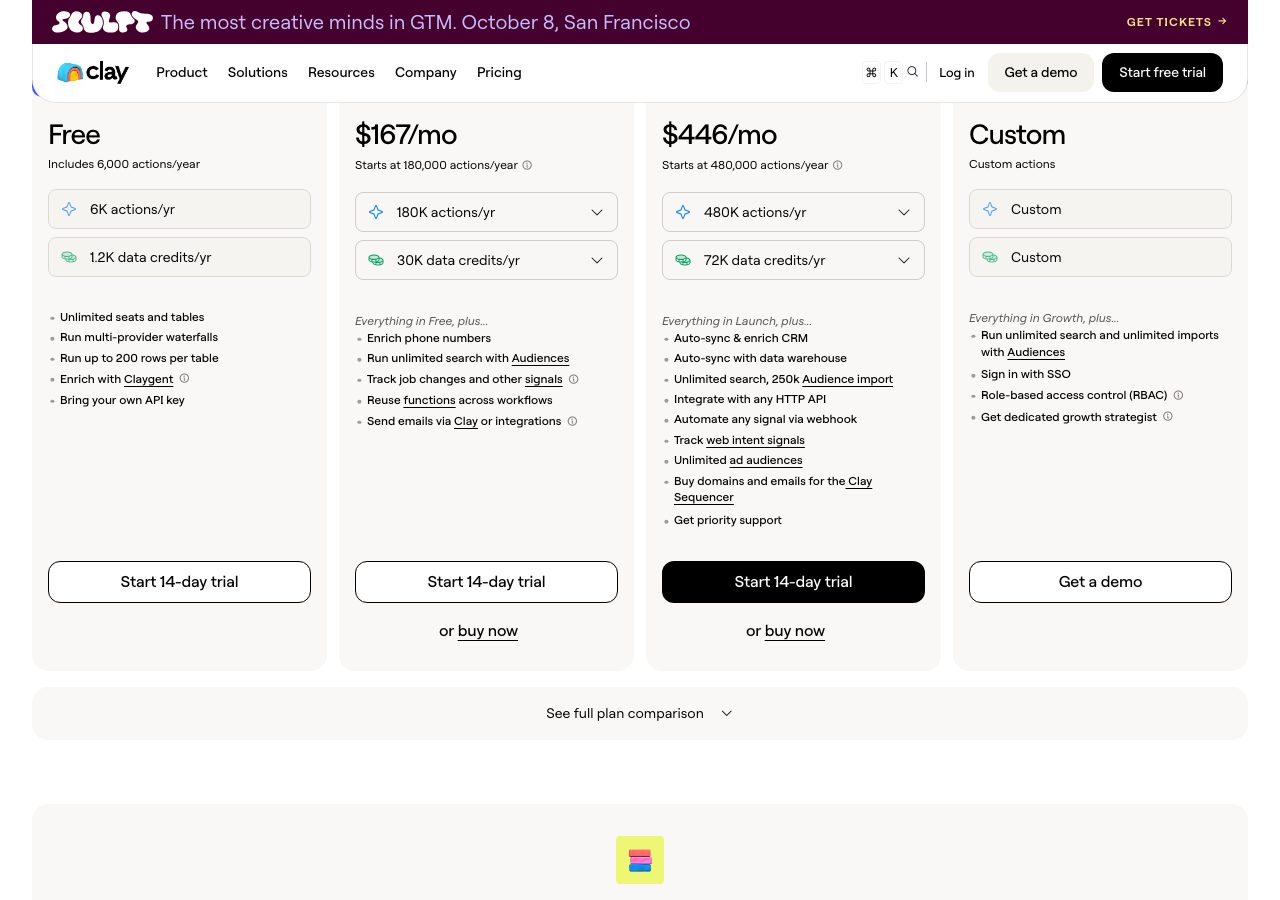Expand See full plan comparison
Viewport: 1280px width, 900px height.
(x=640, y=713)
